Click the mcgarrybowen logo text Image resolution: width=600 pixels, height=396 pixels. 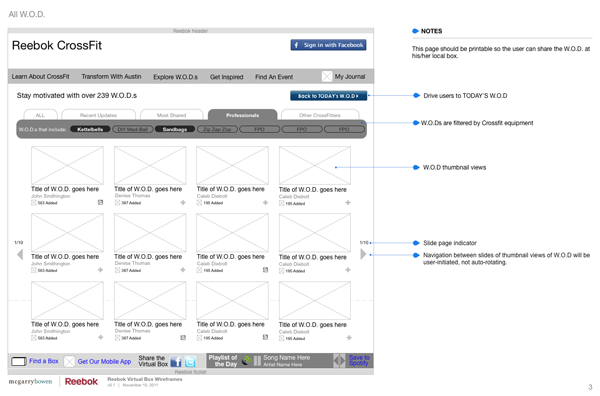click(30, 381)
